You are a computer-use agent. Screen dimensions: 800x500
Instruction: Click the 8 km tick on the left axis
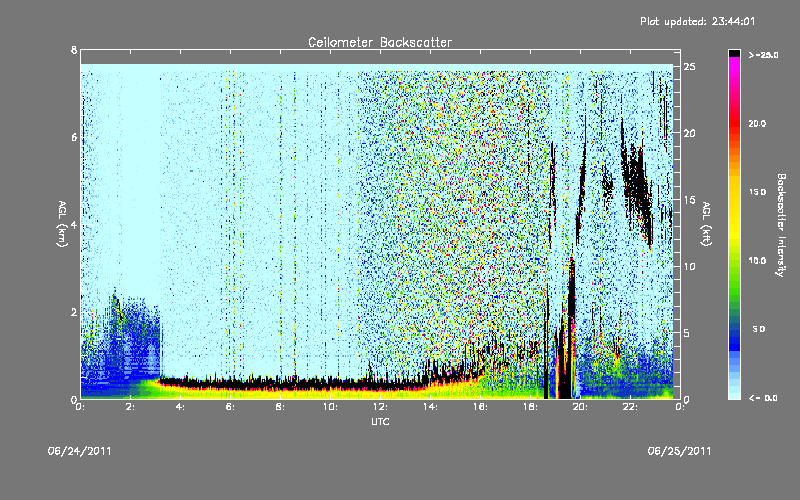(74, 50)
